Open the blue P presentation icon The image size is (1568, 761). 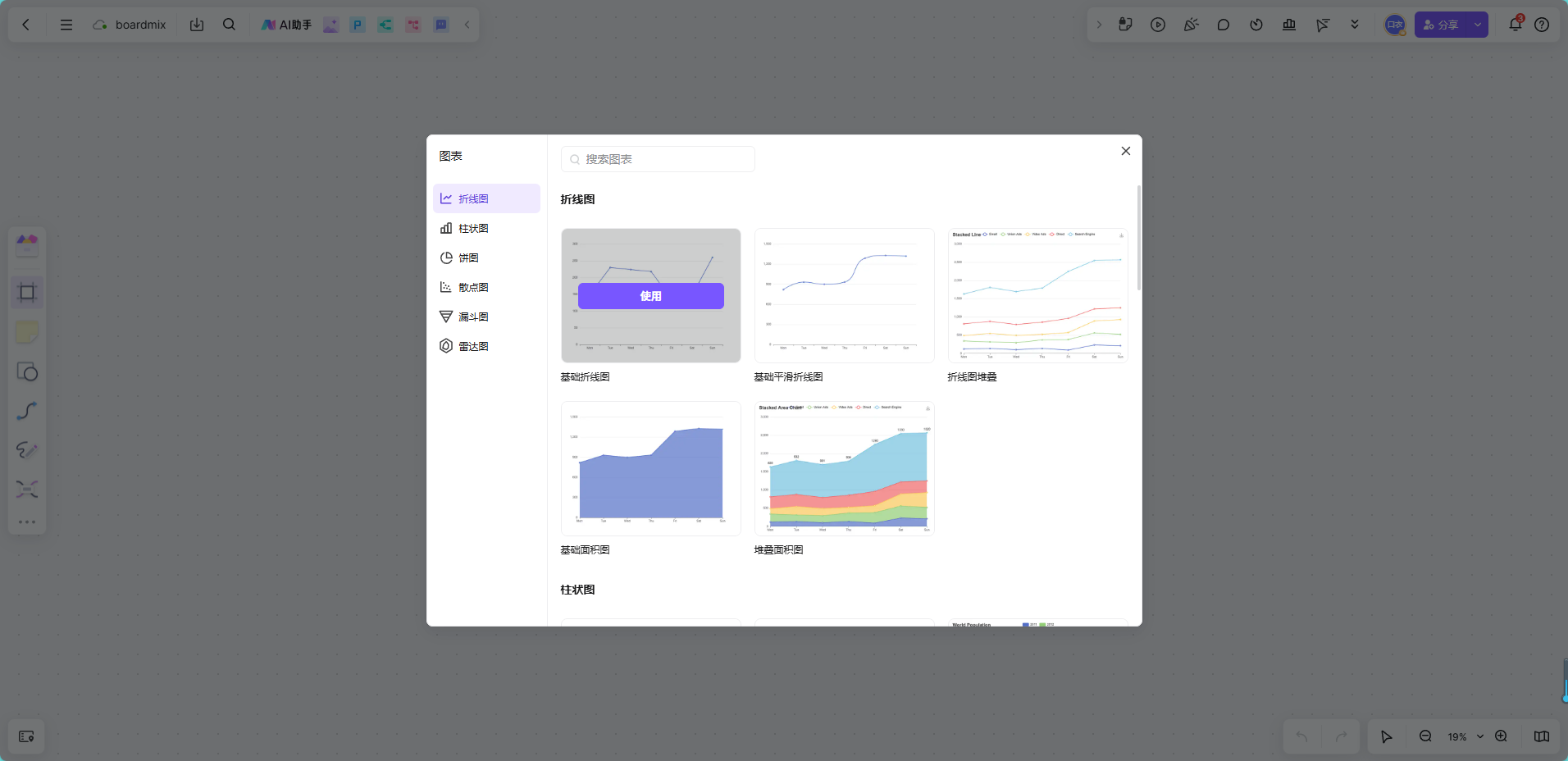click(358, 25)
